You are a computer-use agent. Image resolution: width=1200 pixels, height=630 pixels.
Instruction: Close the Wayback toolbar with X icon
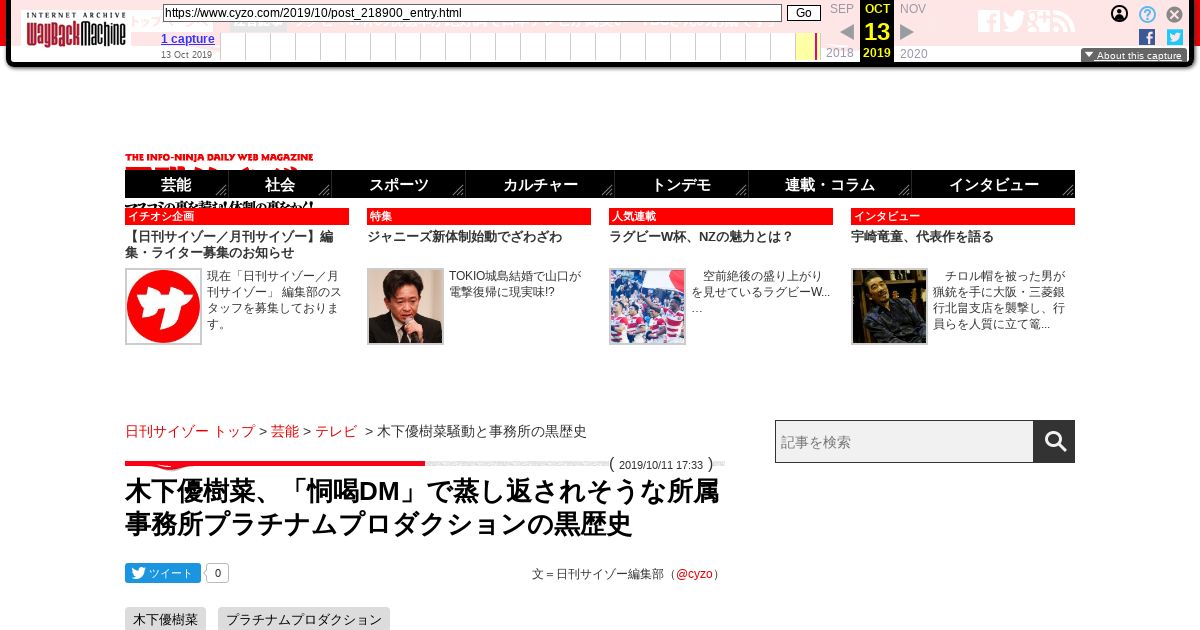click(x=1174, y=14)
